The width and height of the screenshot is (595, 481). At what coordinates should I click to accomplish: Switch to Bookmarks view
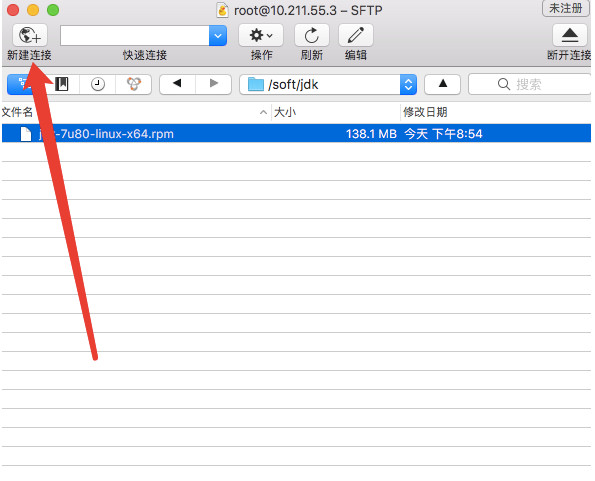click(x=62, y=84)
